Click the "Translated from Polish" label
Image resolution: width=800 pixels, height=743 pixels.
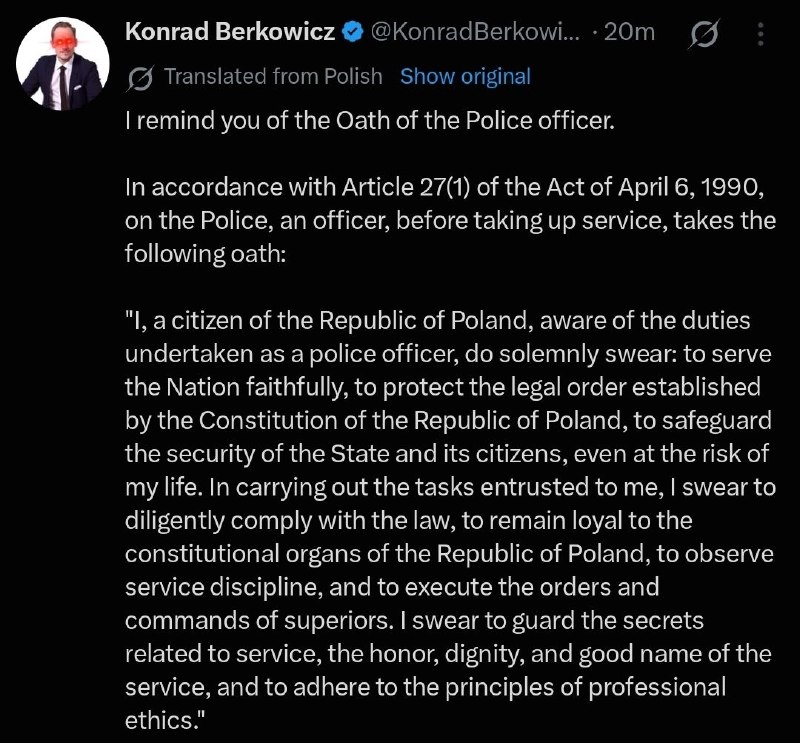pos(273,77)
